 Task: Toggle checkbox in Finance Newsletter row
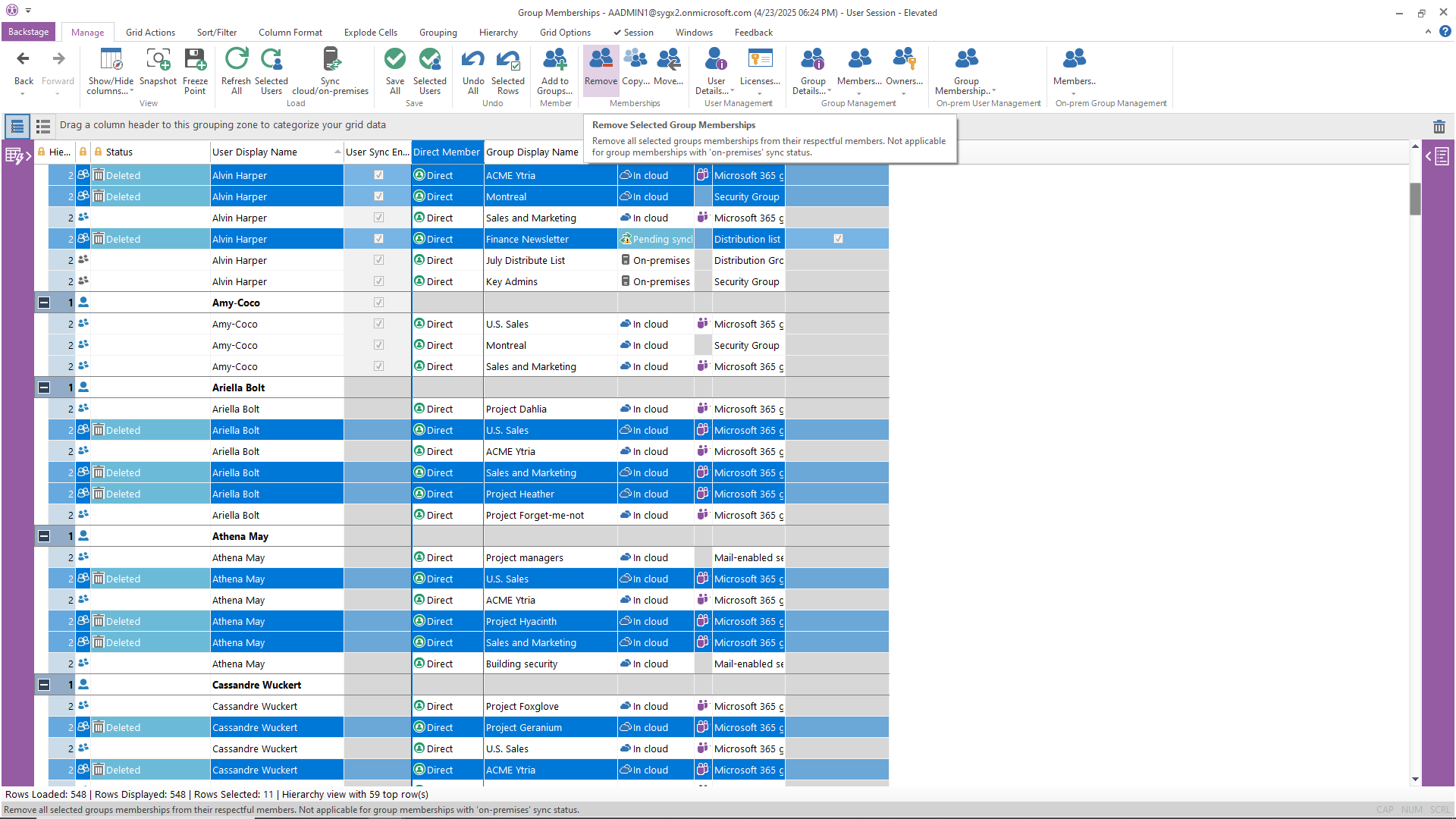click(x=838, y=239)
